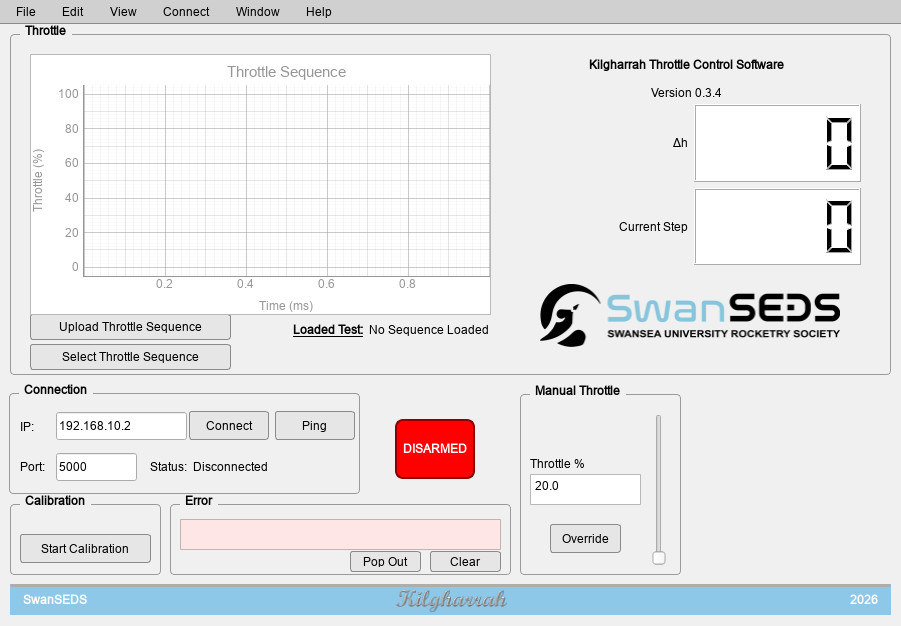The image size is (901, 626).
Task: Click 'SWANSEA UNIVERSITY ROCKETRY SOCIETY' text
Action: coord(723,333)
